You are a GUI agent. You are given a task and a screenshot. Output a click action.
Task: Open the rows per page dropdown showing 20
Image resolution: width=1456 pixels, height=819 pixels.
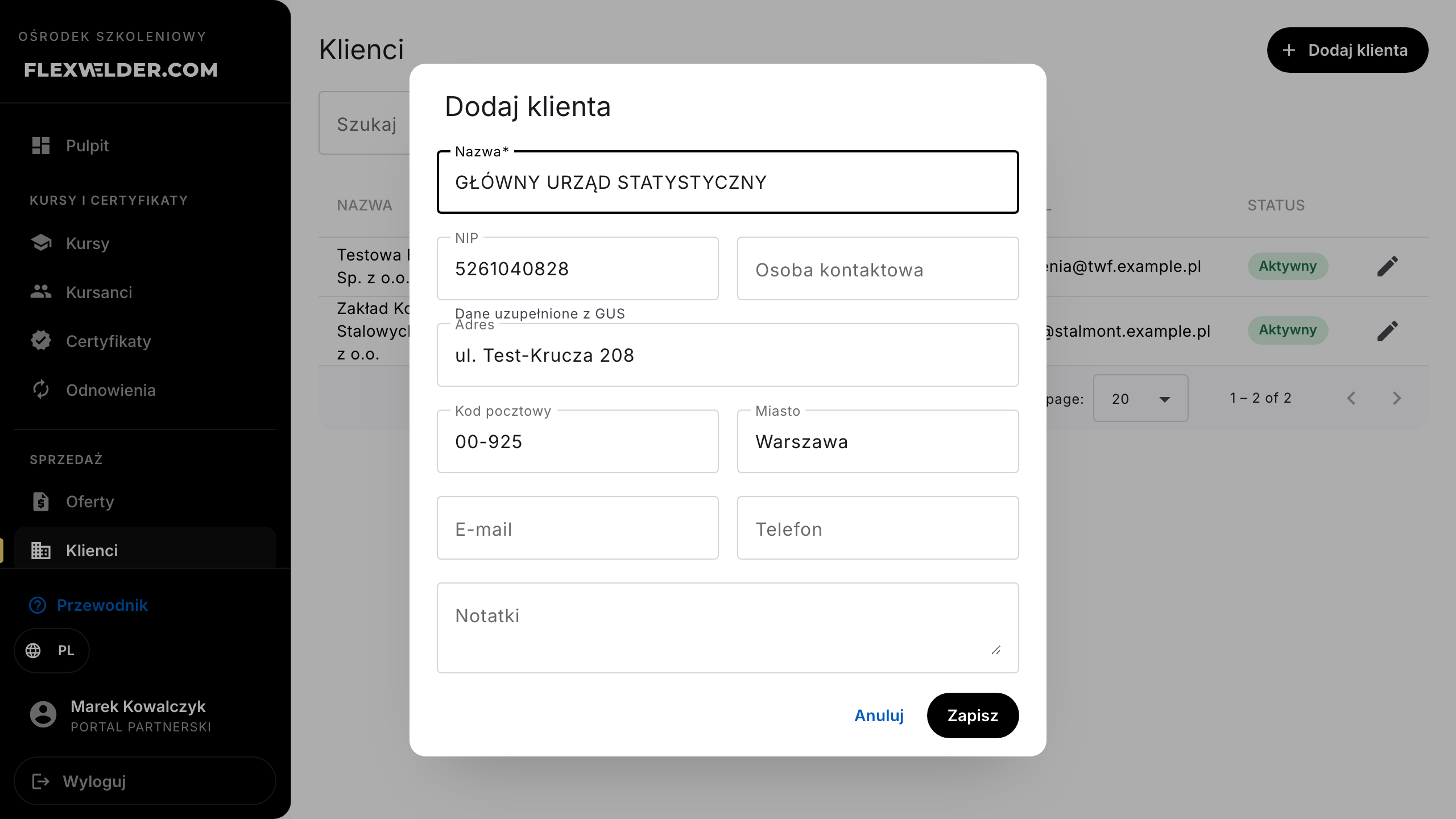point(1140,398)
